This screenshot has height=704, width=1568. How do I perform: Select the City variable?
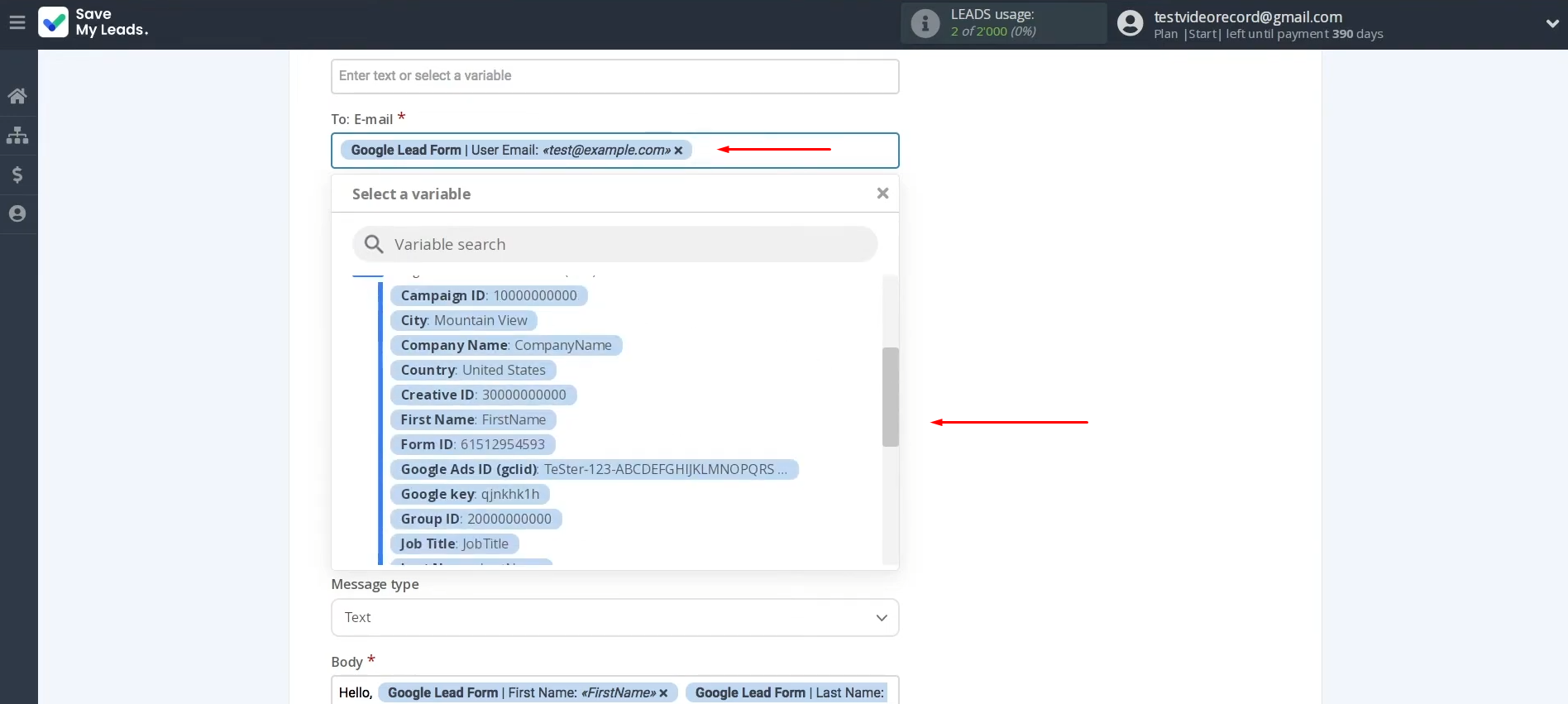coord(464,320)
